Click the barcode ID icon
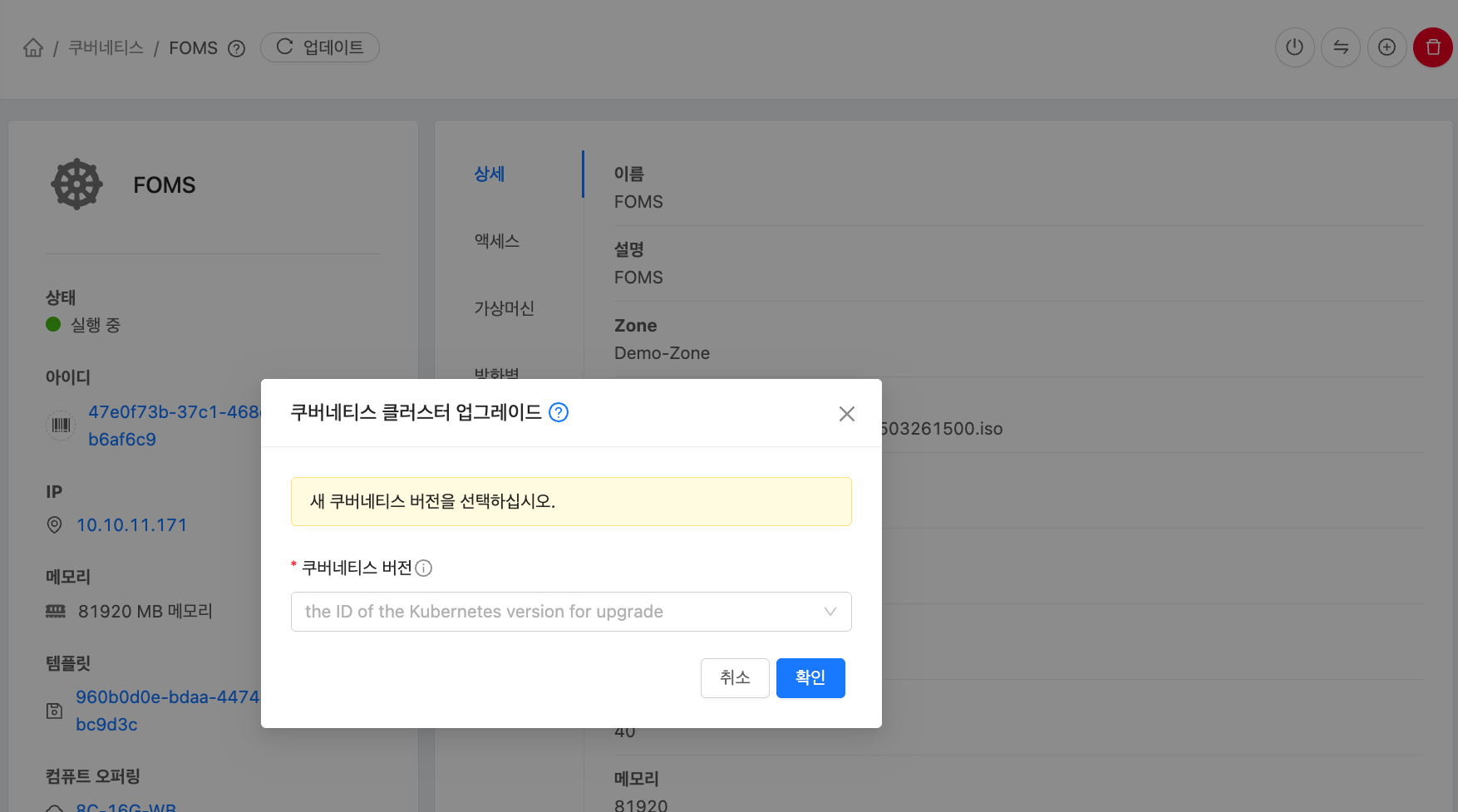This screenshot has height=812, width=1458. (61, 426)
